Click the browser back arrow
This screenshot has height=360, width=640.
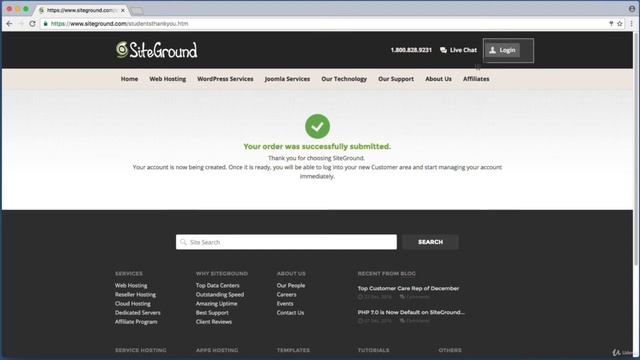(9, 24)
